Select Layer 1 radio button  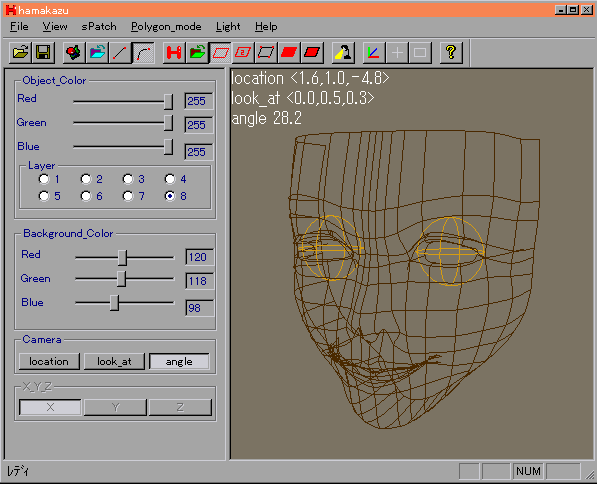tap(44, 179)
